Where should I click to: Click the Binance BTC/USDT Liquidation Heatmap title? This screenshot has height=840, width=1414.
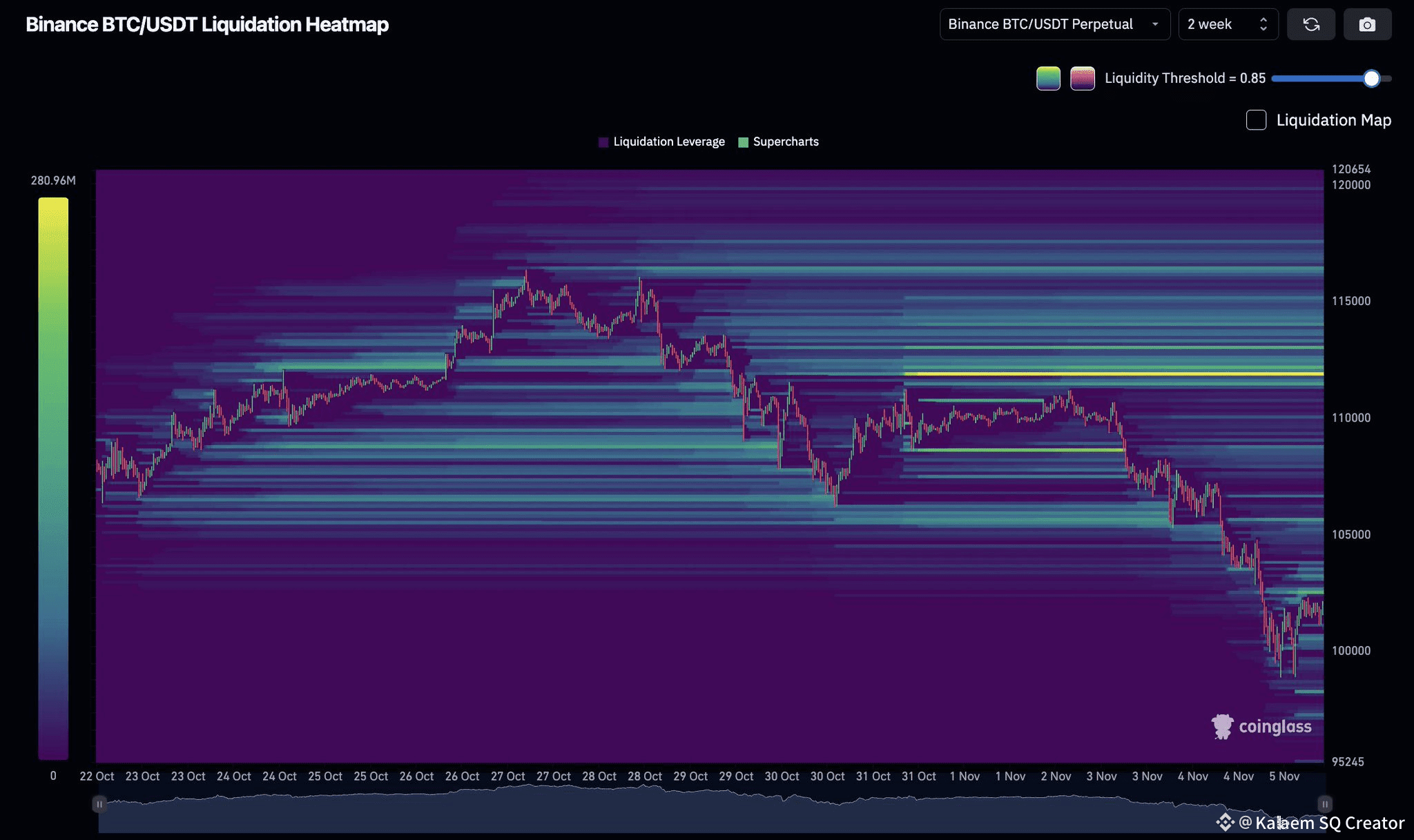[x=207, y=25]
